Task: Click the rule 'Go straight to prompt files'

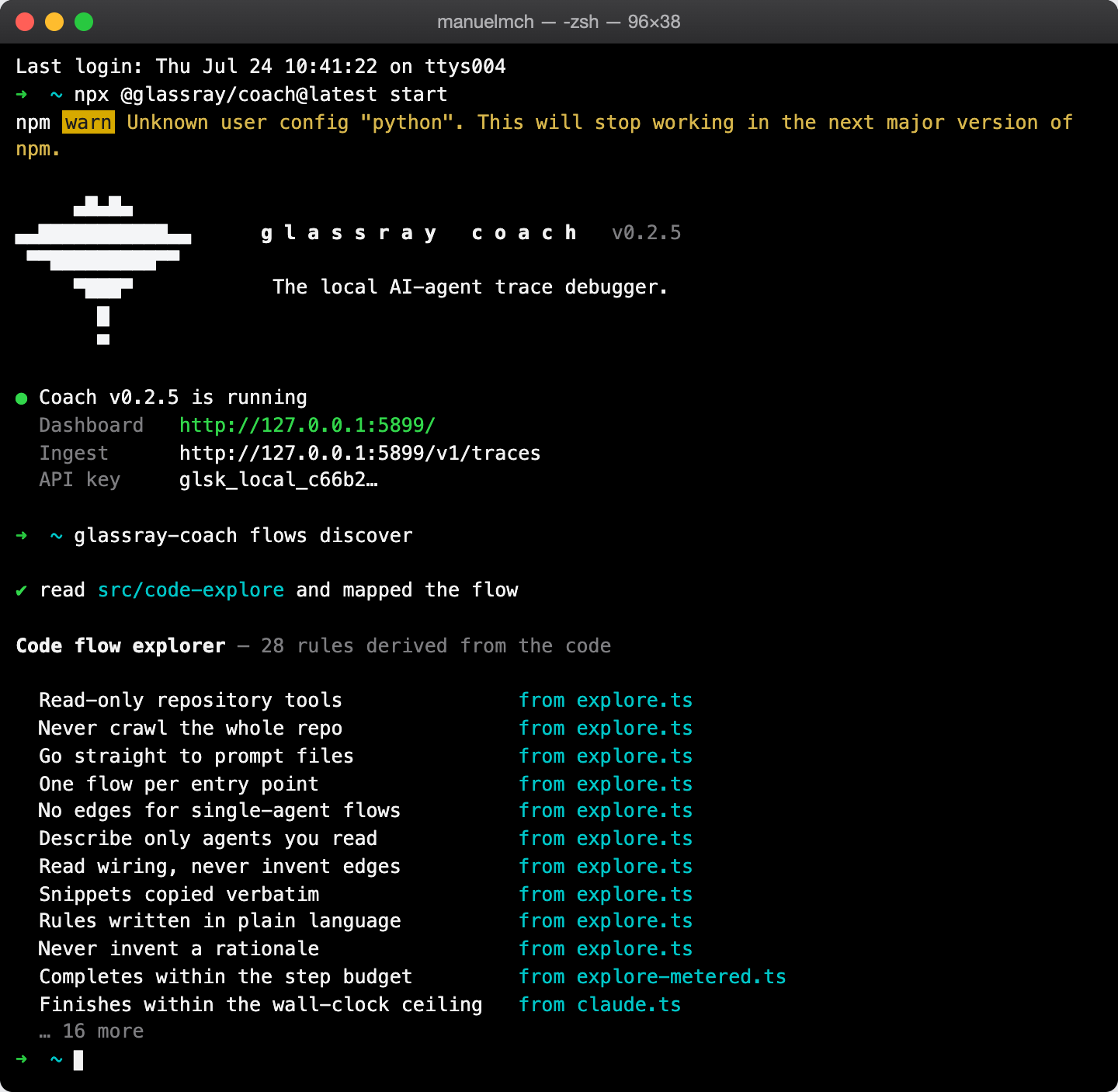Action: click(196, 756)
